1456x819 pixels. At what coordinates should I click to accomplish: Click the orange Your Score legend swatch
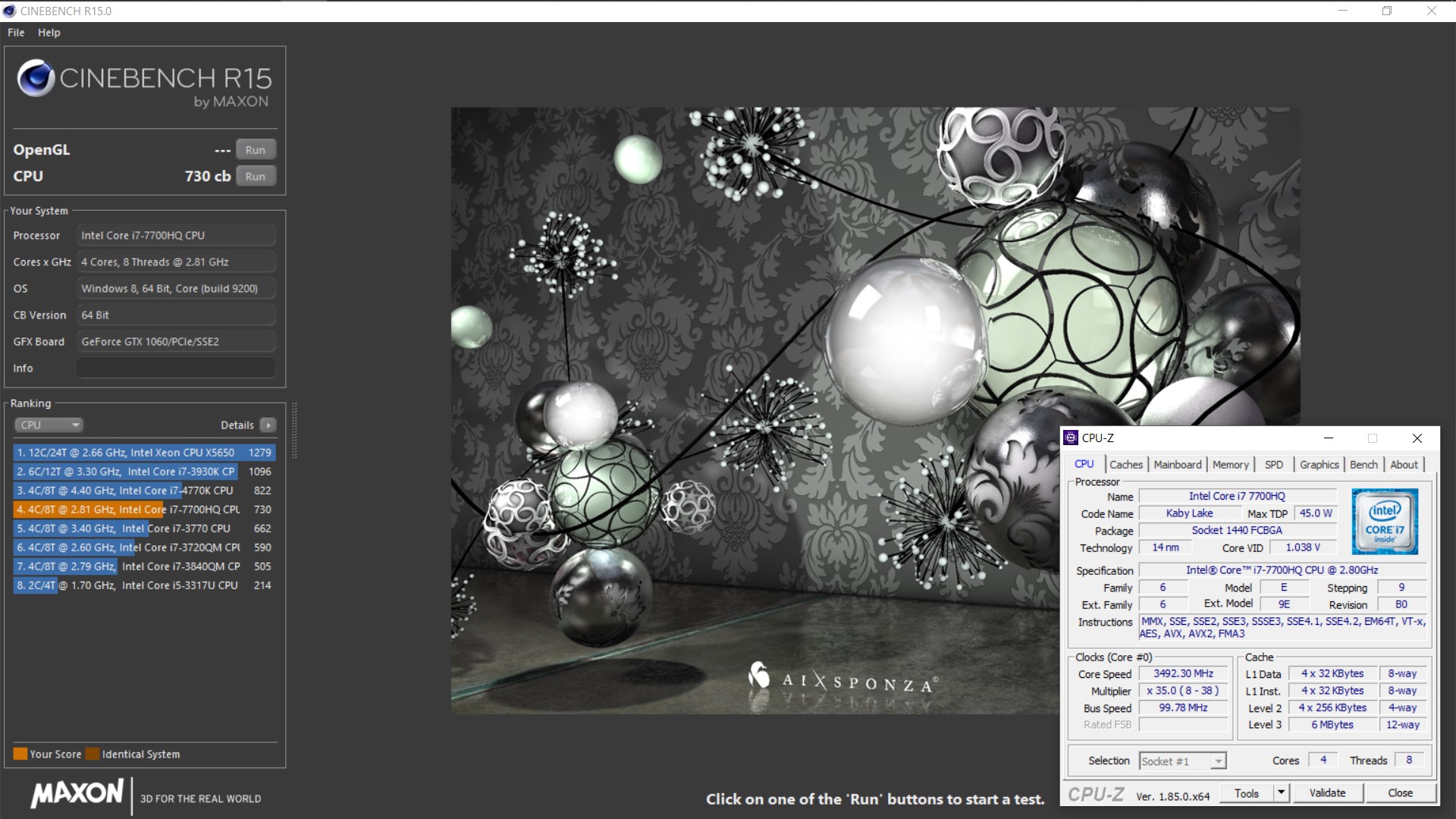pyautogui.click(x=20, y=754)
